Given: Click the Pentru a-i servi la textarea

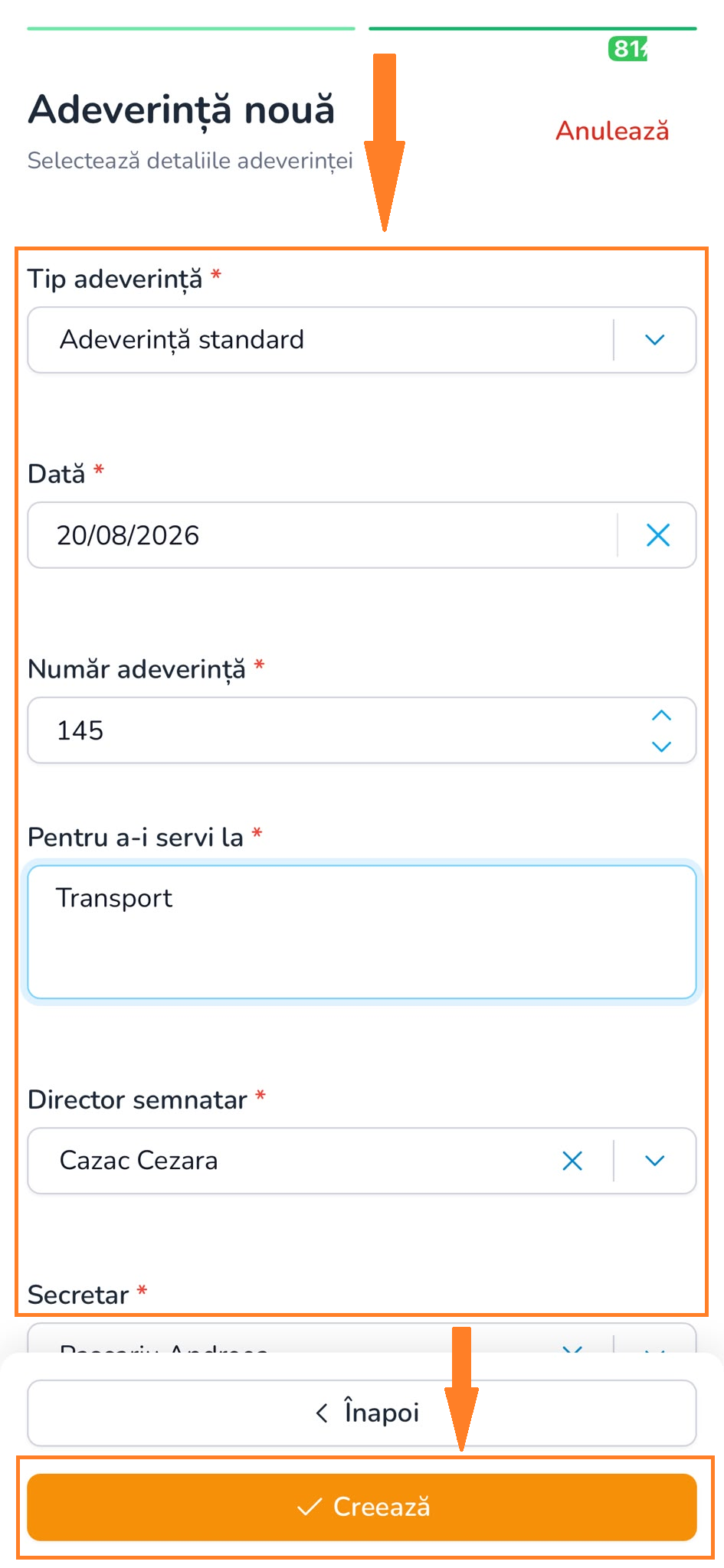Looking at the screenshot, I should point(362,932).
